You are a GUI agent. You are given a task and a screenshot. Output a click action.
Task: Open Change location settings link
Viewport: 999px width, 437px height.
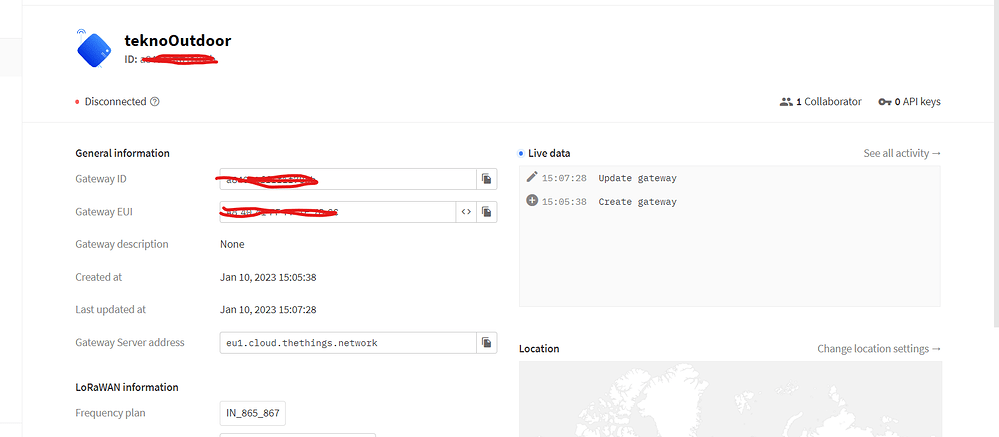click(879, 349)
